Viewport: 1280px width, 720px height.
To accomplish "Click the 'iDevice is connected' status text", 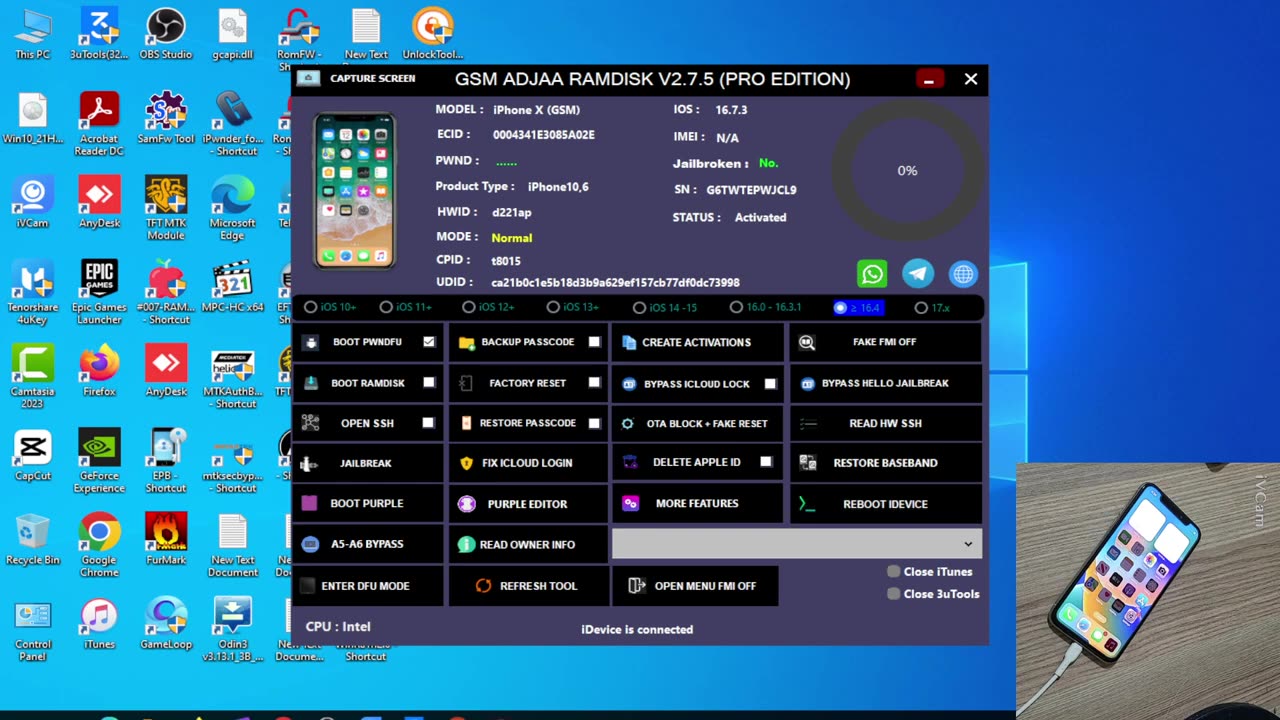I will 637,629.
